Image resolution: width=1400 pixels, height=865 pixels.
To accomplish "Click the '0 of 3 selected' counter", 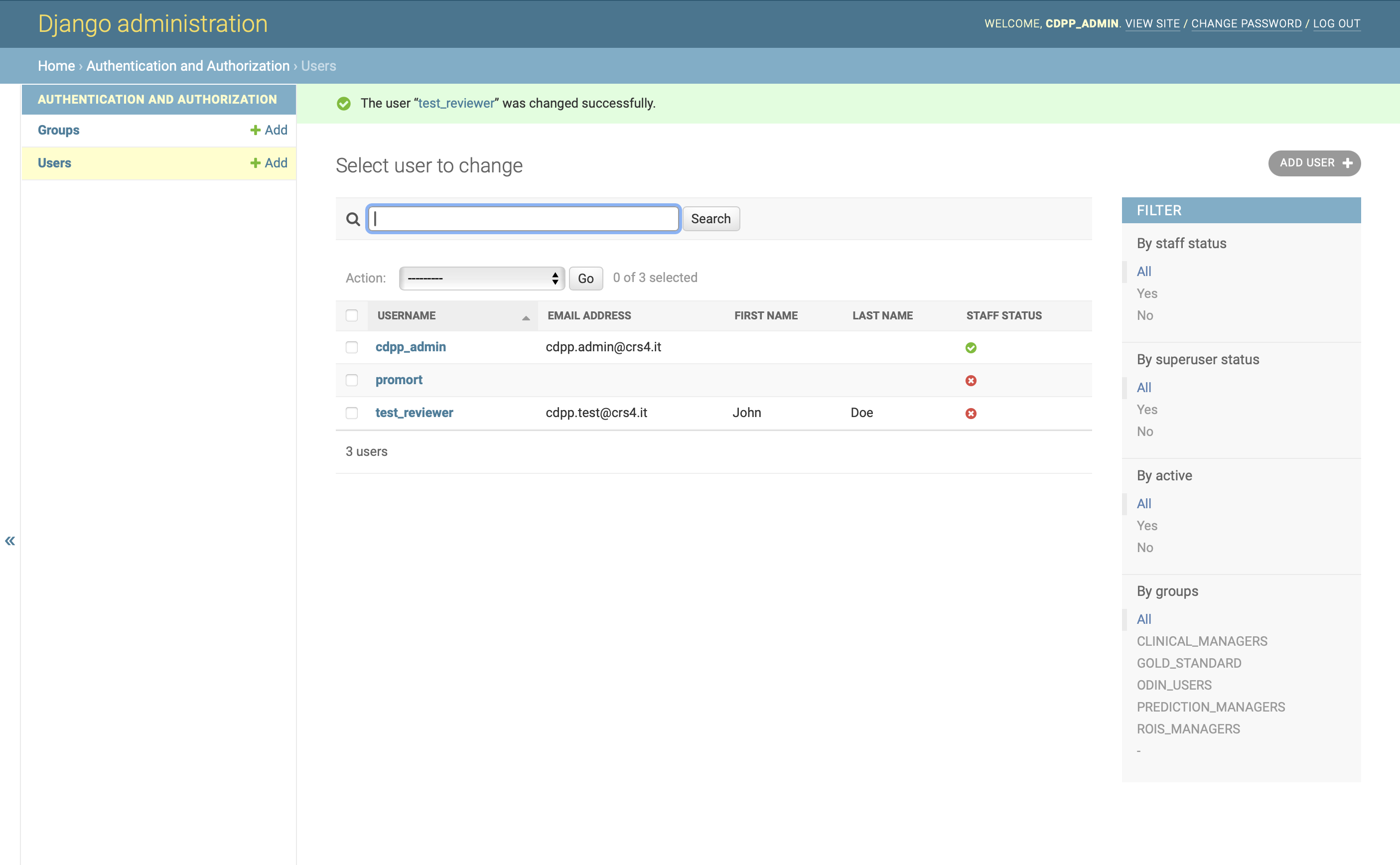I will point(655,278).
